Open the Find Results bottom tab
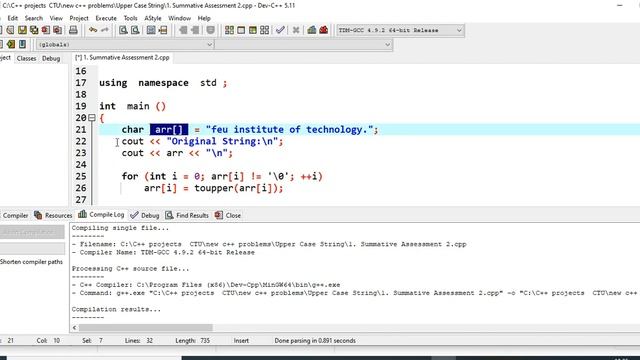 (187, 215)
